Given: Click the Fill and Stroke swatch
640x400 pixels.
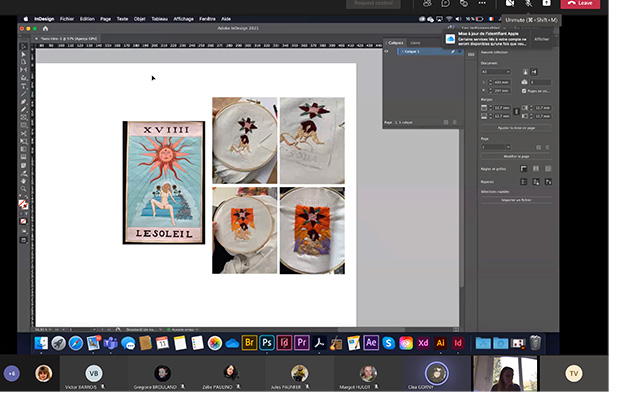Looking at the screenshot, I should 23,204.
